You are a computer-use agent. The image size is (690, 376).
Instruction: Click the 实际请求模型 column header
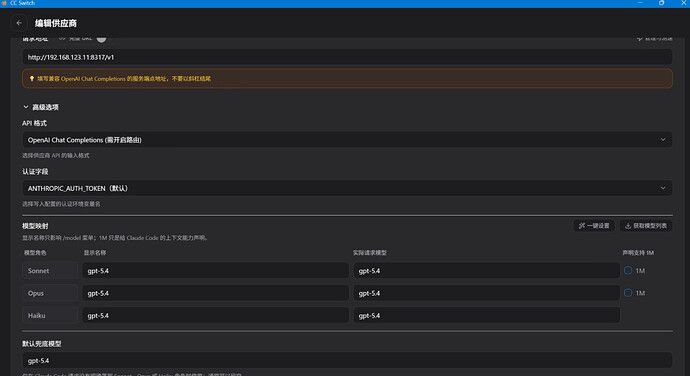[370, 253]
